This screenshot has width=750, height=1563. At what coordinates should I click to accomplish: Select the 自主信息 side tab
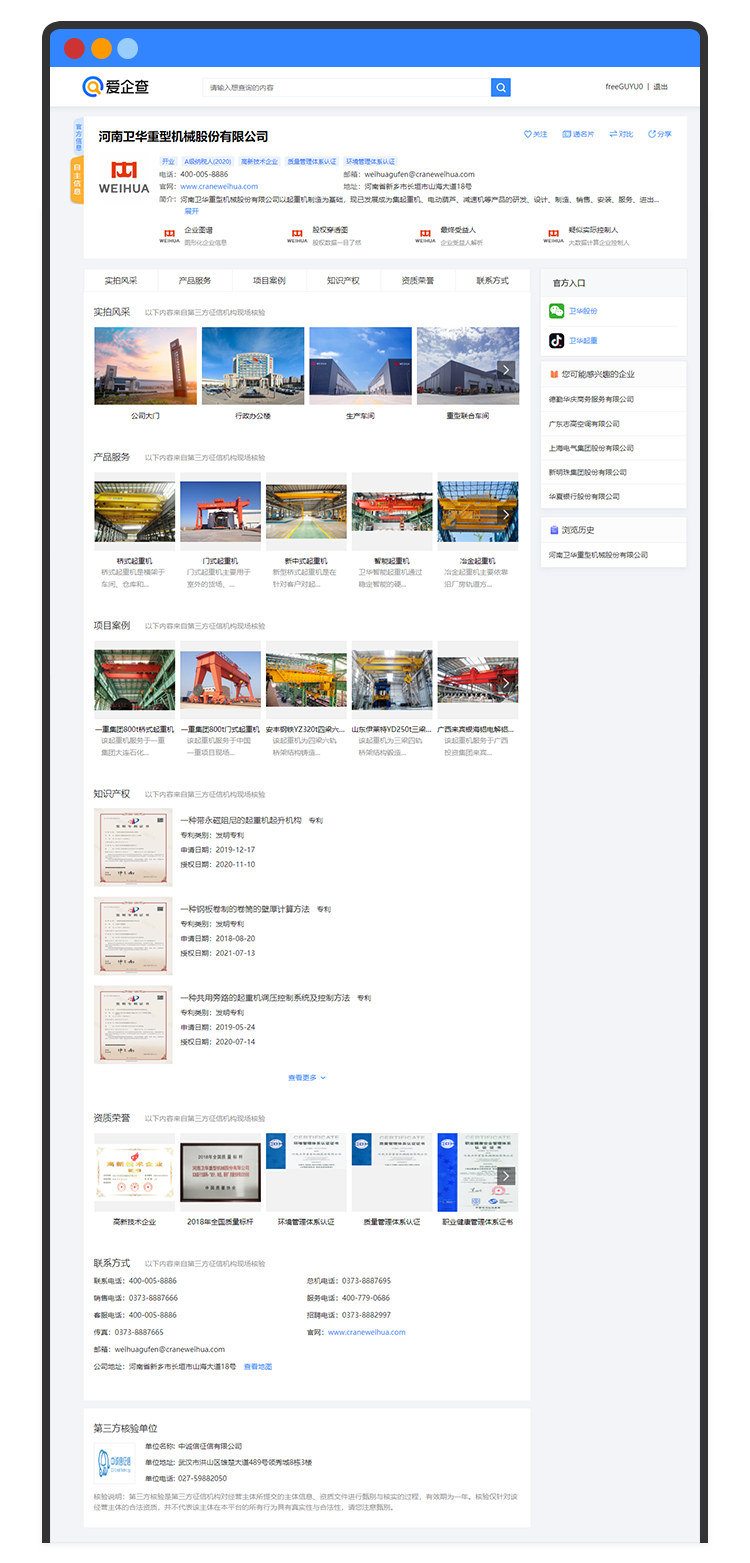(78, 179)
